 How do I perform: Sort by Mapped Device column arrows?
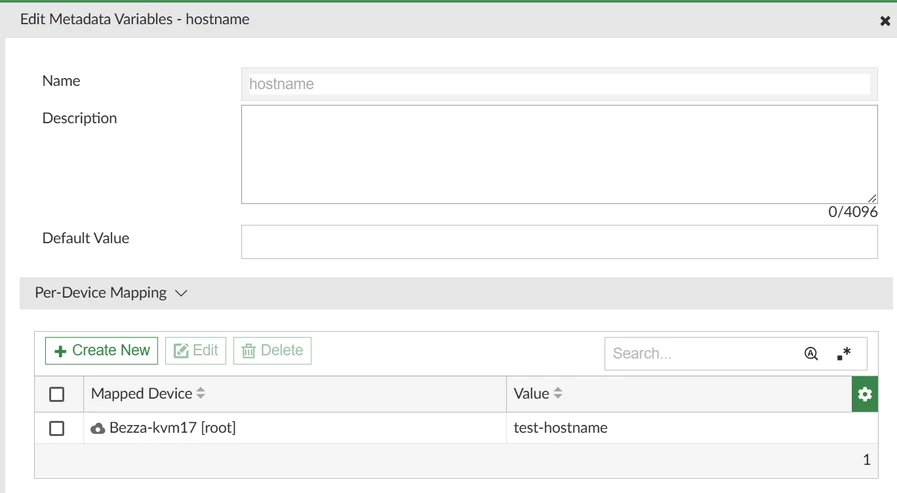point(201,393)
